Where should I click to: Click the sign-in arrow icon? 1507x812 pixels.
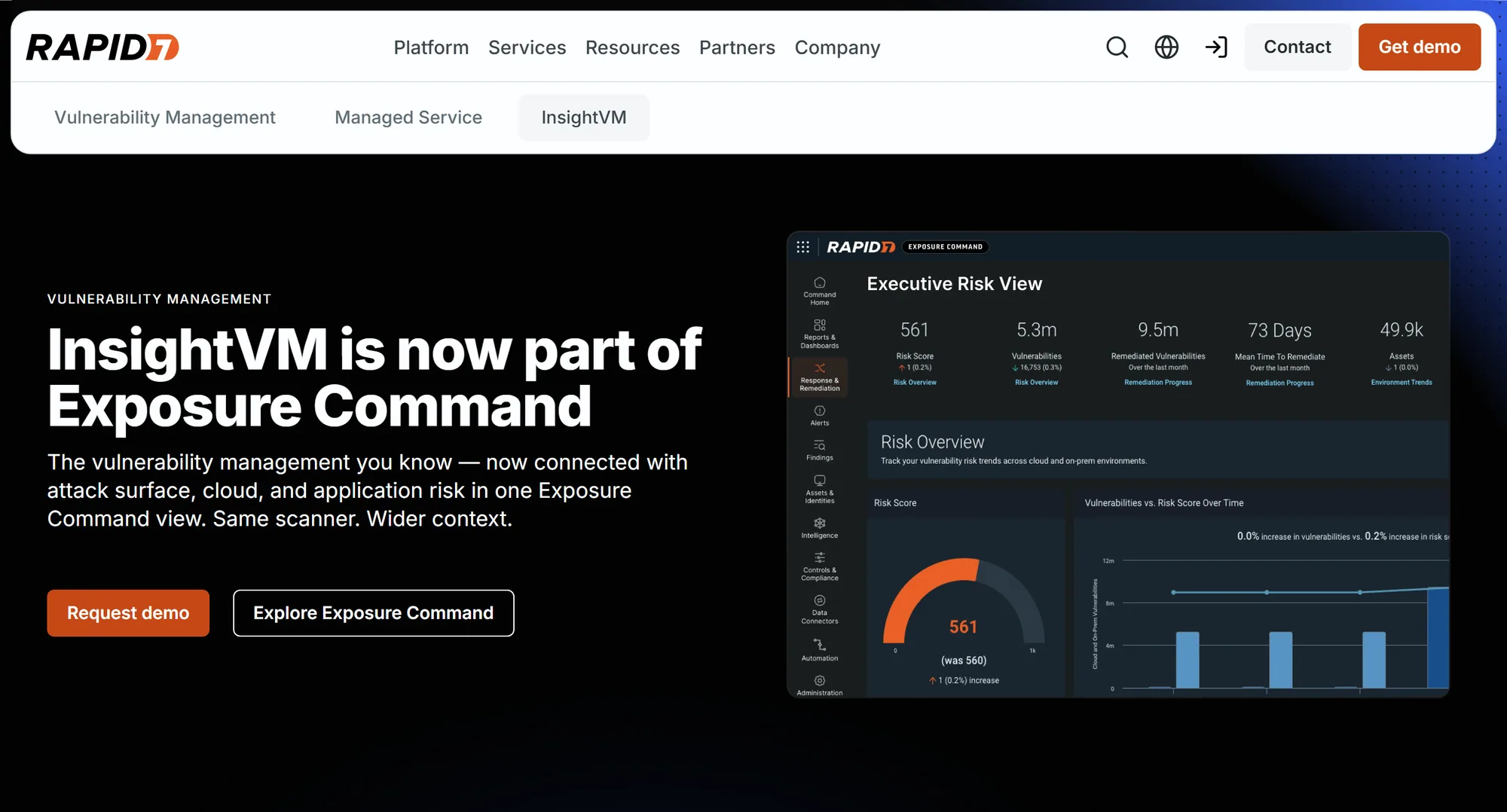pos(1216,47)
